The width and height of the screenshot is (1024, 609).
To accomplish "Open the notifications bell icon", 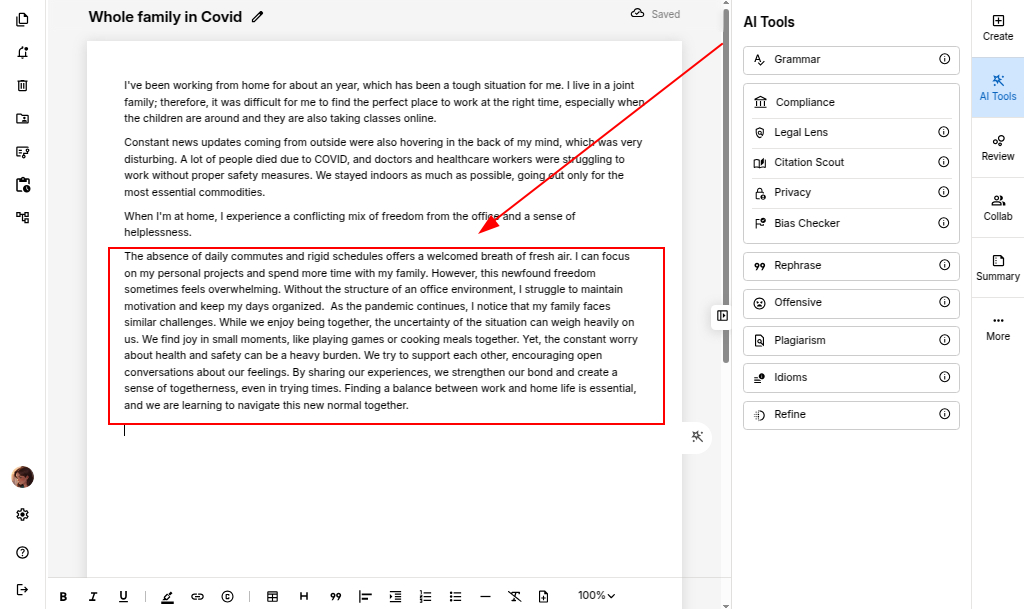I will 22,53.
